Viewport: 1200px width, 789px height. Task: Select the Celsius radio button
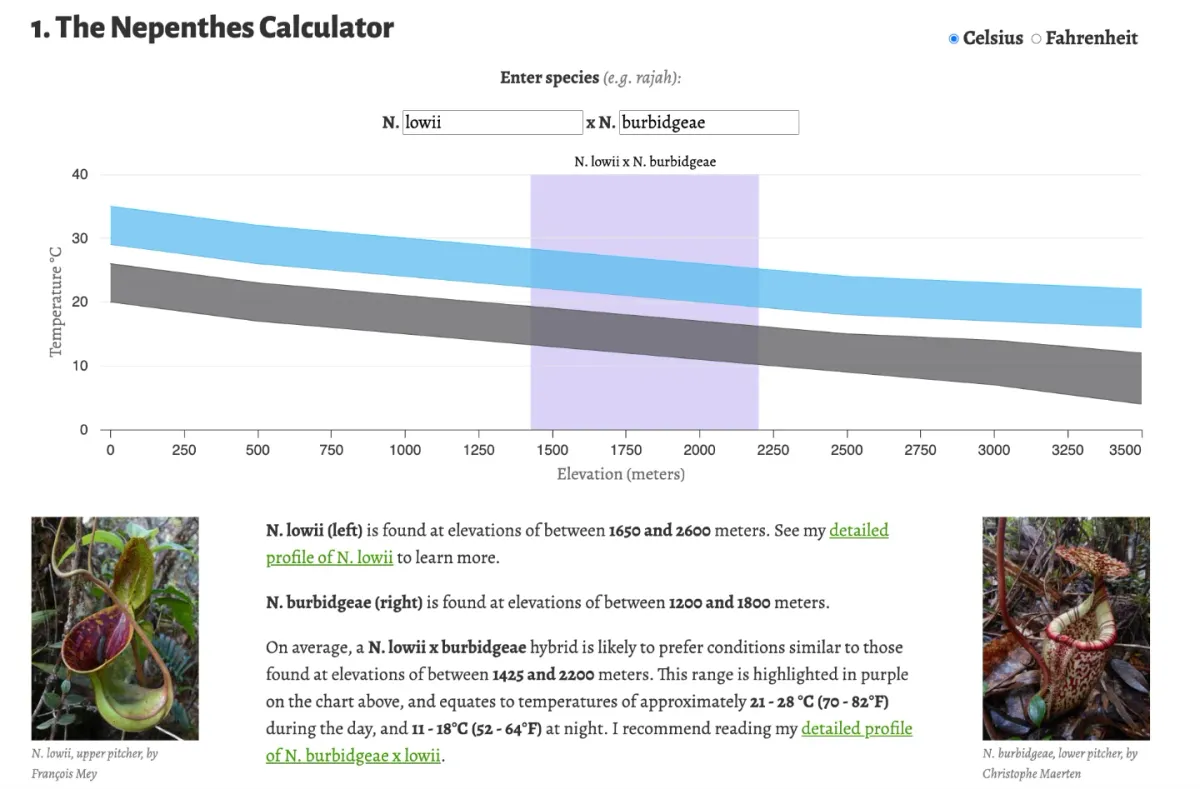pos(953,38)
